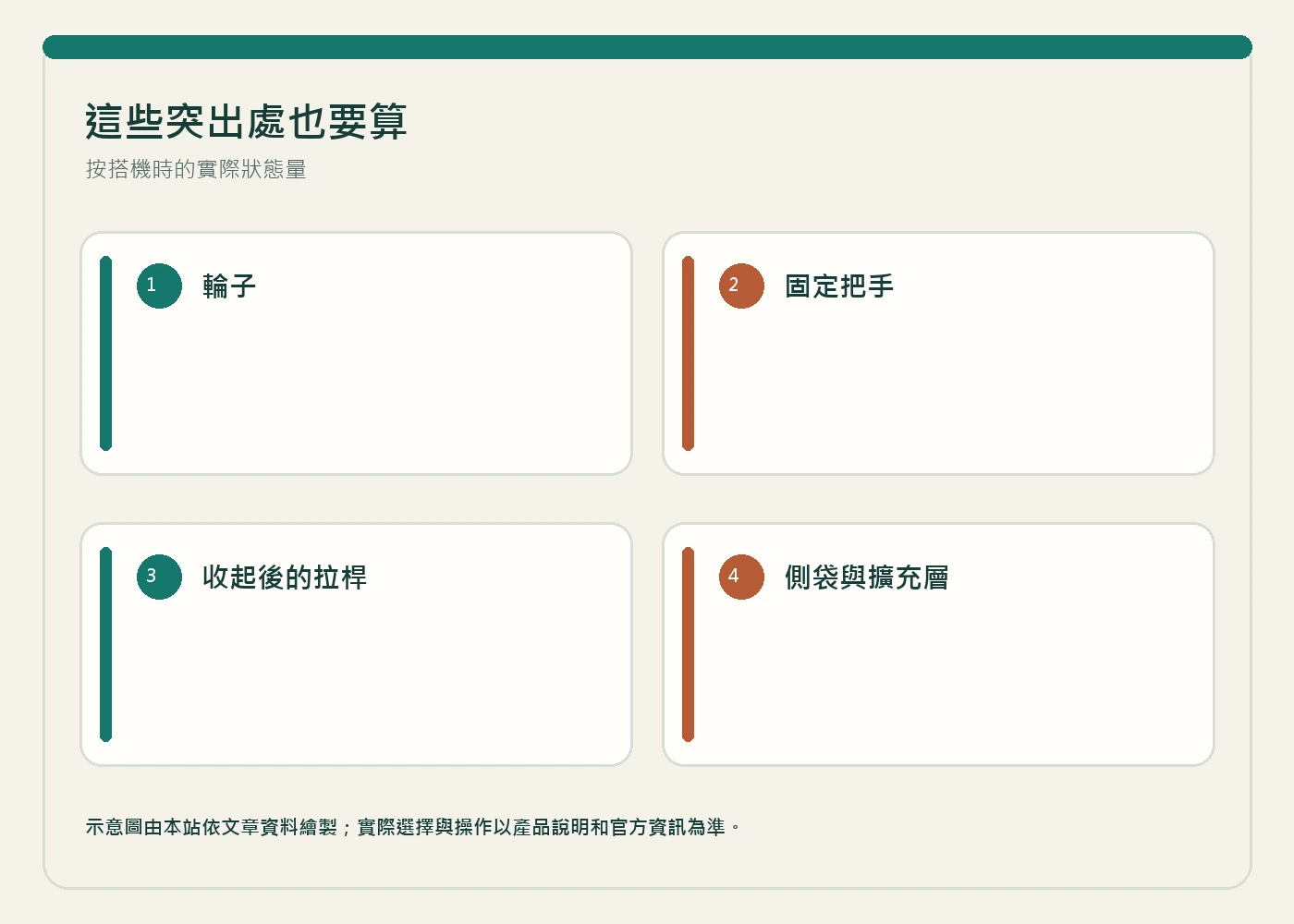Screen dimensions: 1294x924
Task: Click the number 1 circle badge
Action: tap(159, 286)
